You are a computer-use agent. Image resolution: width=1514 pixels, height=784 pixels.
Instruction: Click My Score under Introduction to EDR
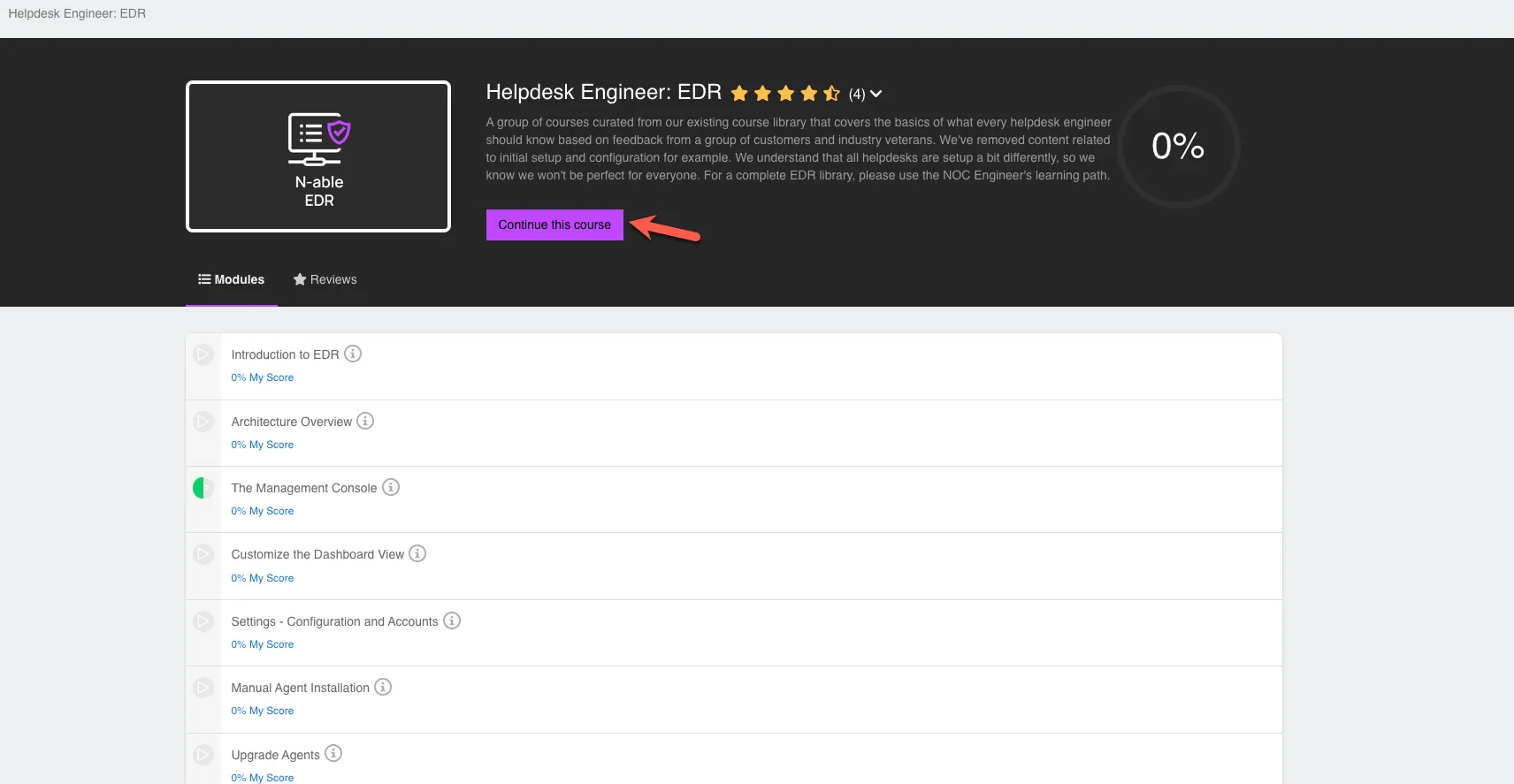[263, 377]
